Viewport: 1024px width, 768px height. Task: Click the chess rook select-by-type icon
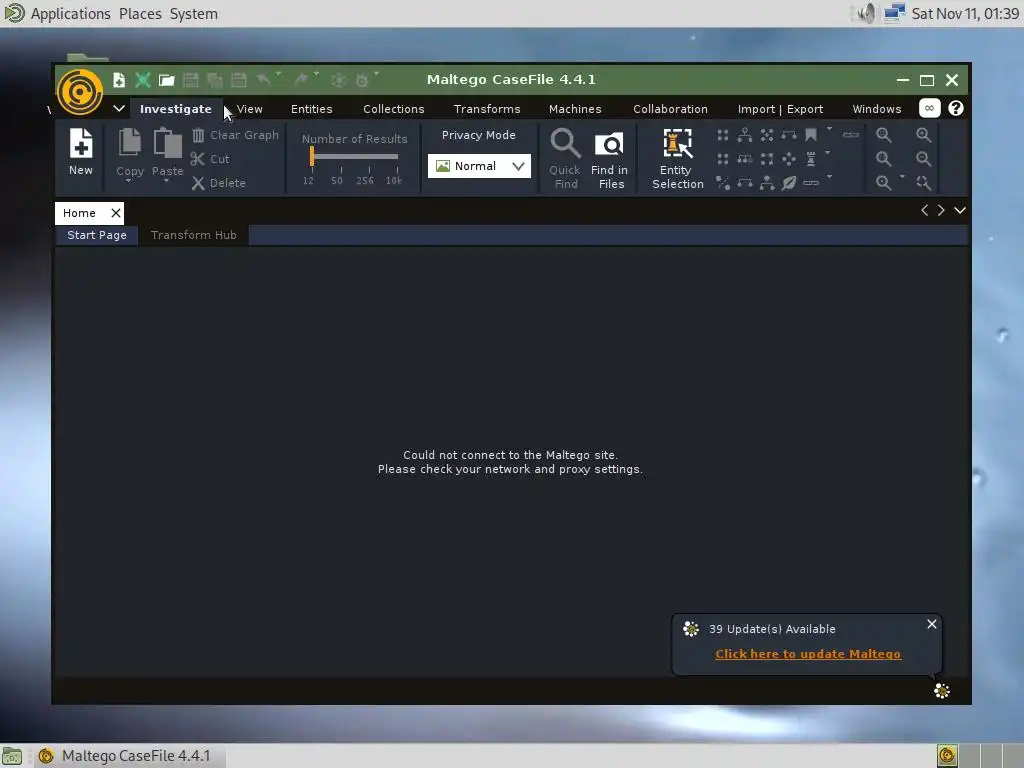[810, 159]
